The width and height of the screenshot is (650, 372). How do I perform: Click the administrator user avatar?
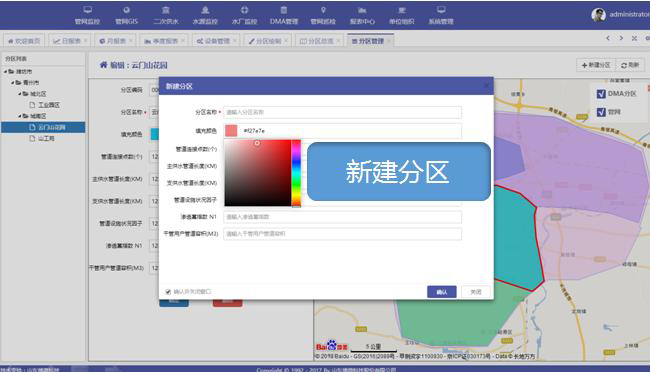598,15
